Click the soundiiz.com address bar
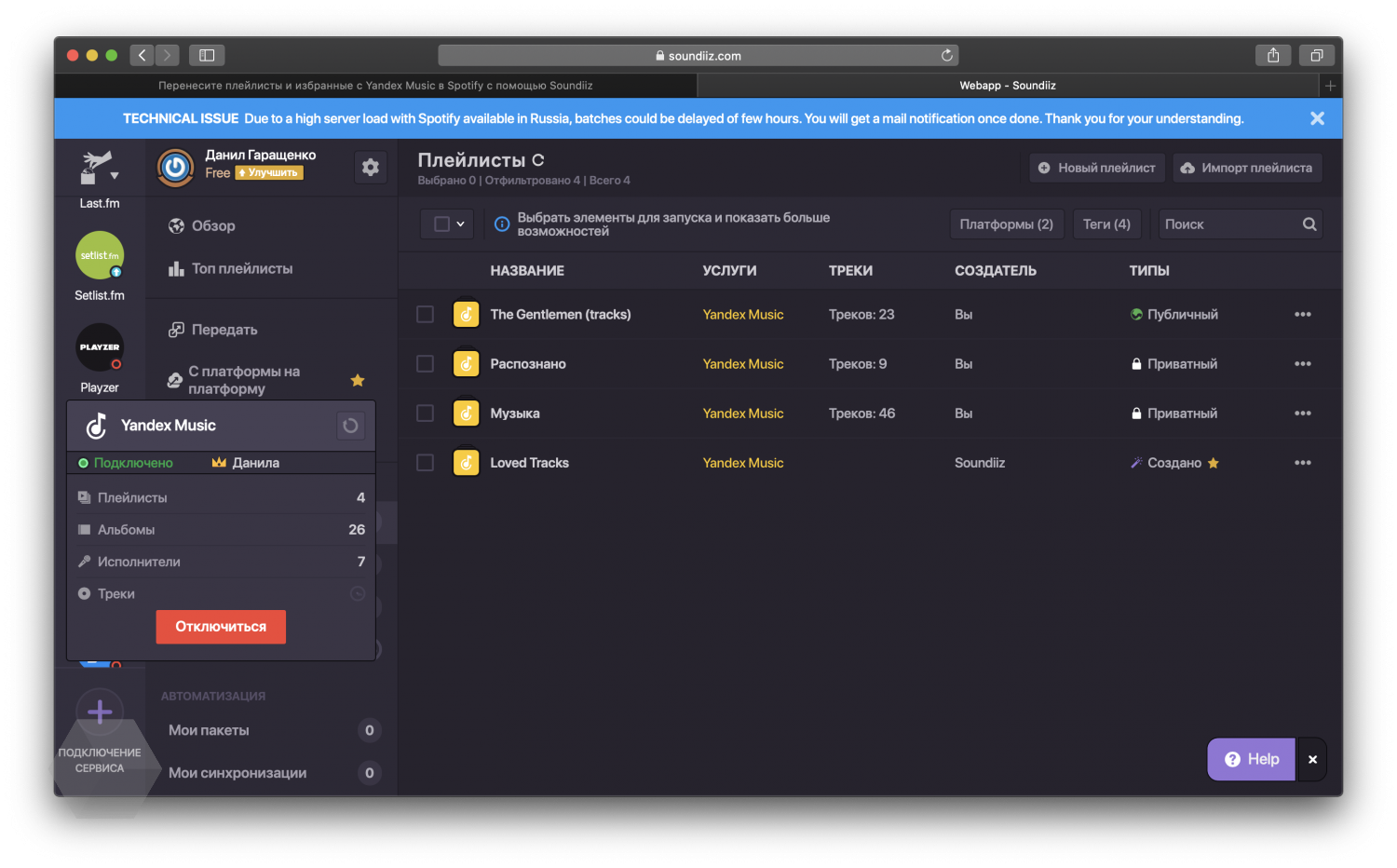1397x868 pixels. (698, 56)
